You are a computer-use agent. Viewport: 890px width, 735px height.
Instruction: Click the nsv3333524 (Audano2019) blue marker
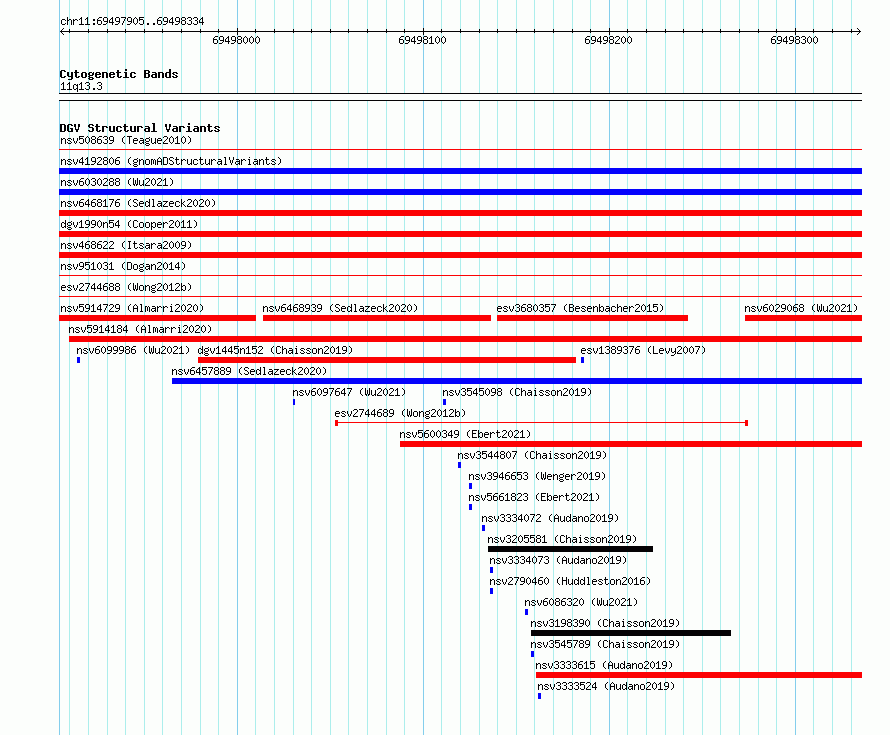coord(539,696)
